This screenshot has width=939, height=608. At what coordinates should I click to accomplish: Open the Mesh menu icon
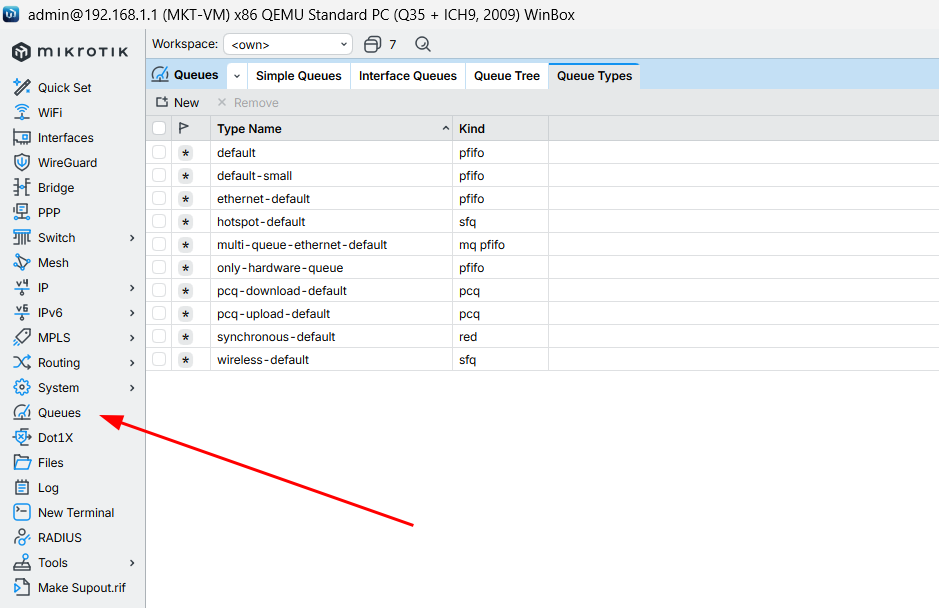[x=22, y=262]
